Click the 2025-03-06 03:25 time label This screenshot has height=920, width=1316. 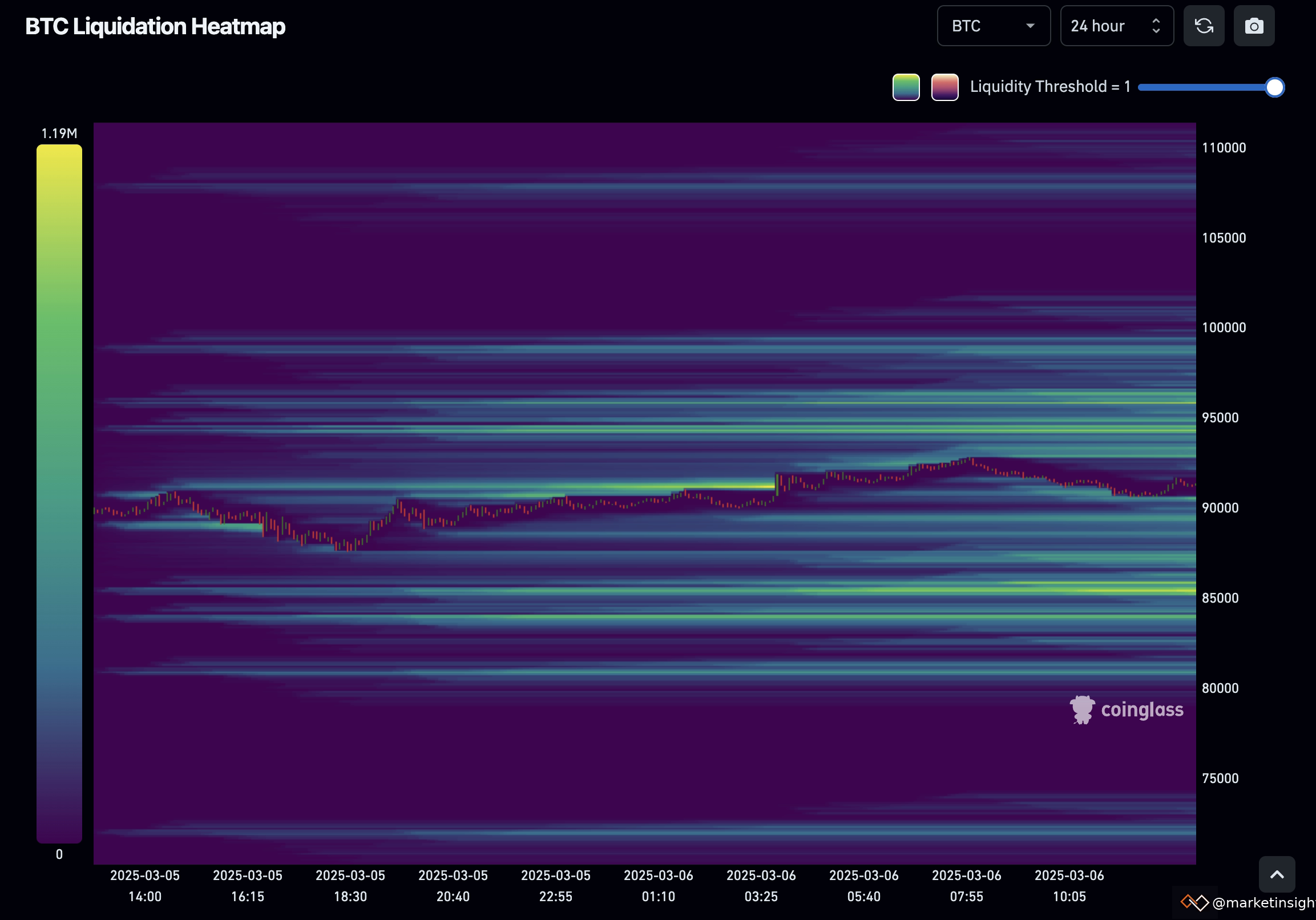click(761, 886)
